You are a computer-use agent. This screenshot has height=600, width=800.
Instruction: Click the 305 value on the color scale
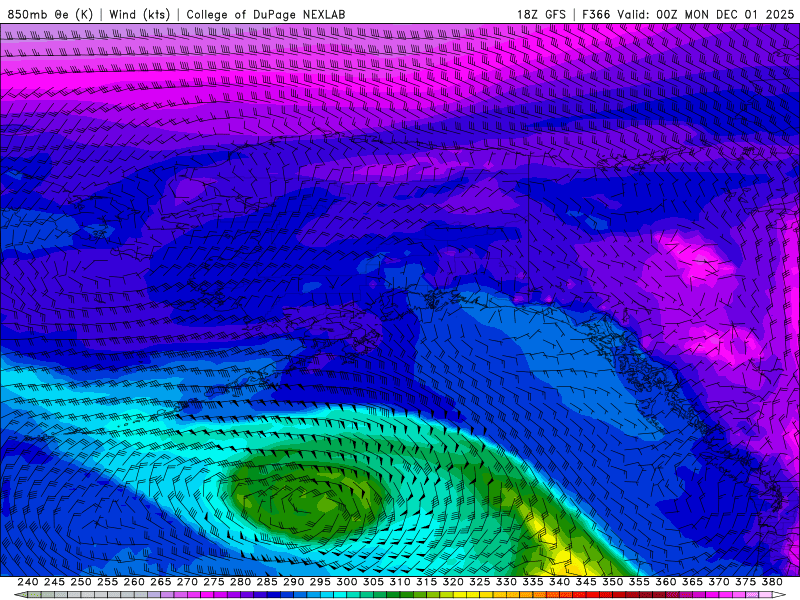coord(373,582)
